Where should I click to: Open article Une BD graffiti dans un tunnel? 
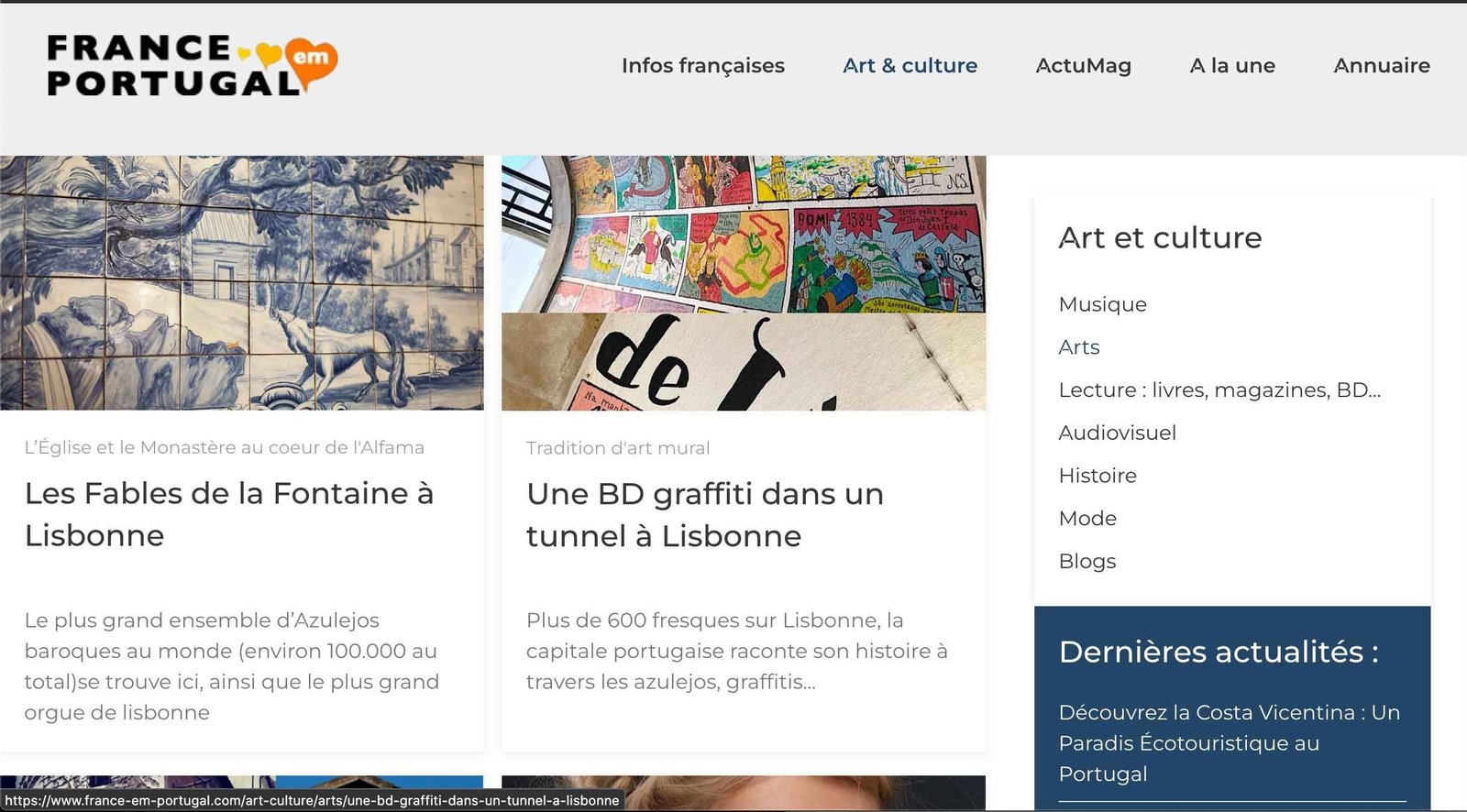click(x=704, y=514)
